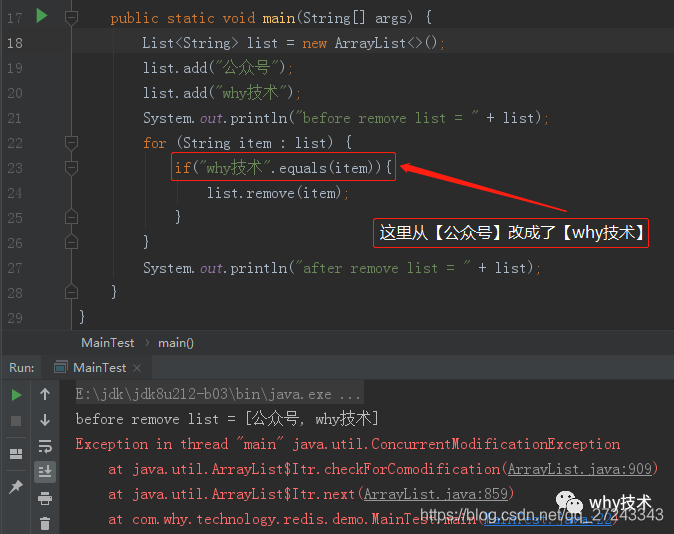Collapse the main method fold at line 17
The height and width of the screenshot is (534, 674).
(71, 18)
